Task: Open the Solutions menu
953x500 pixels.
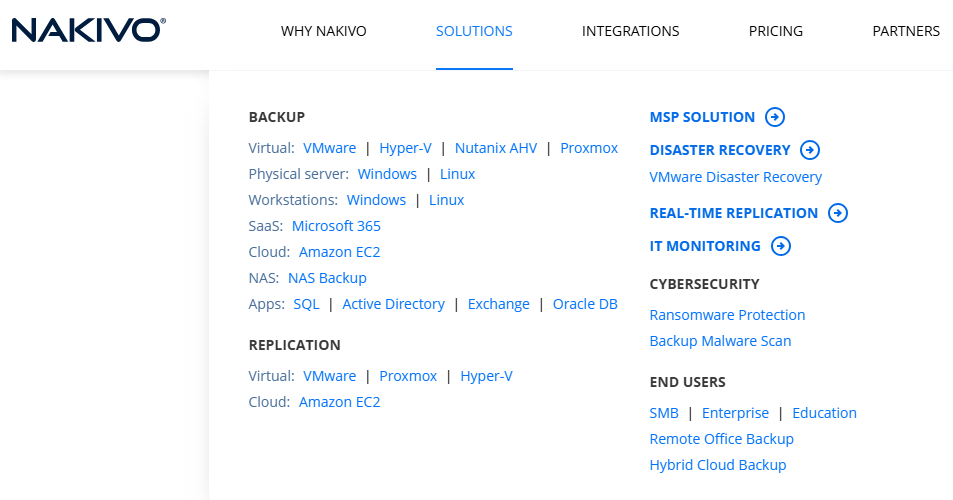Action: [x=474, y=31]
